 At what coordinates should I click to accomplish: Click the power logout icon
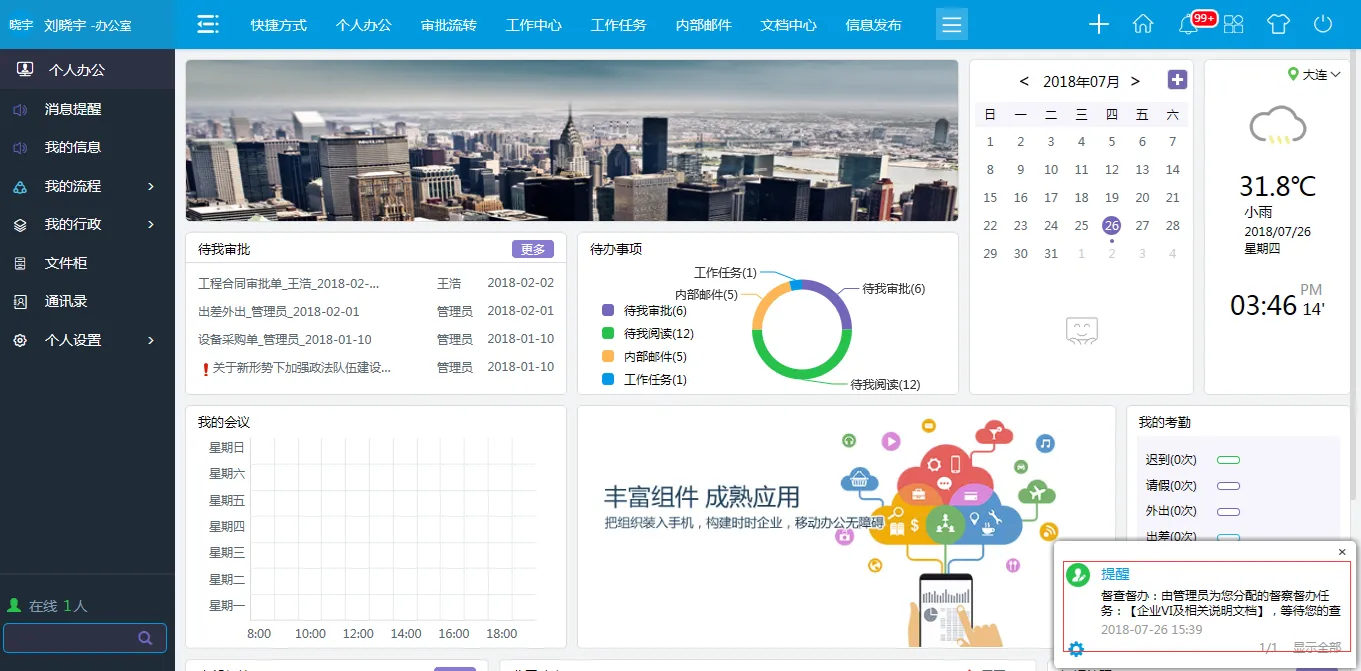coord(1323,25)
